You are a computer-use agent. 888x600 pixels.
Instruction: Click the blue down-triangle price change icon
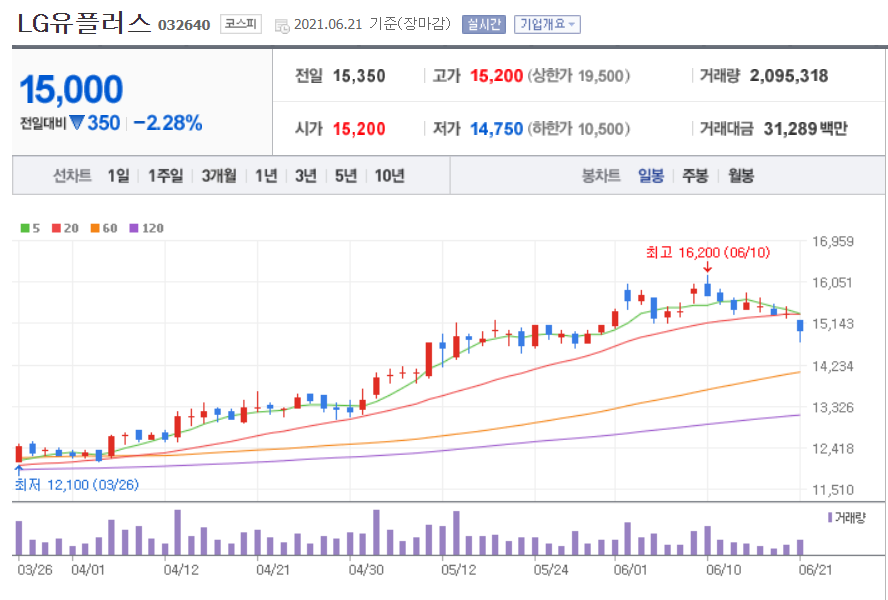[77, 123]
